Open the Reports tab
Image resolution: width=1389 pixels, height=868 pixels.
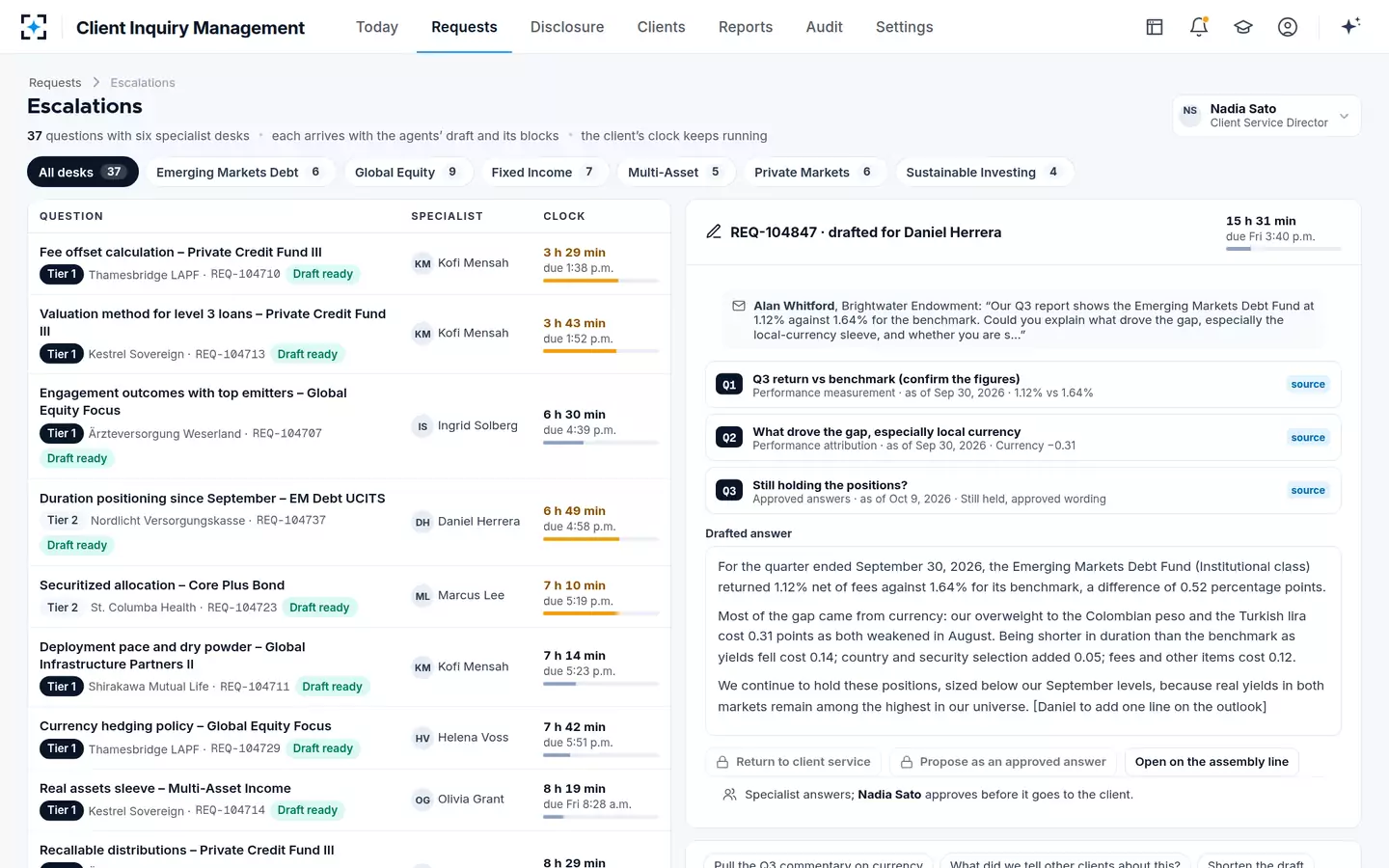(x=746, y=27)
